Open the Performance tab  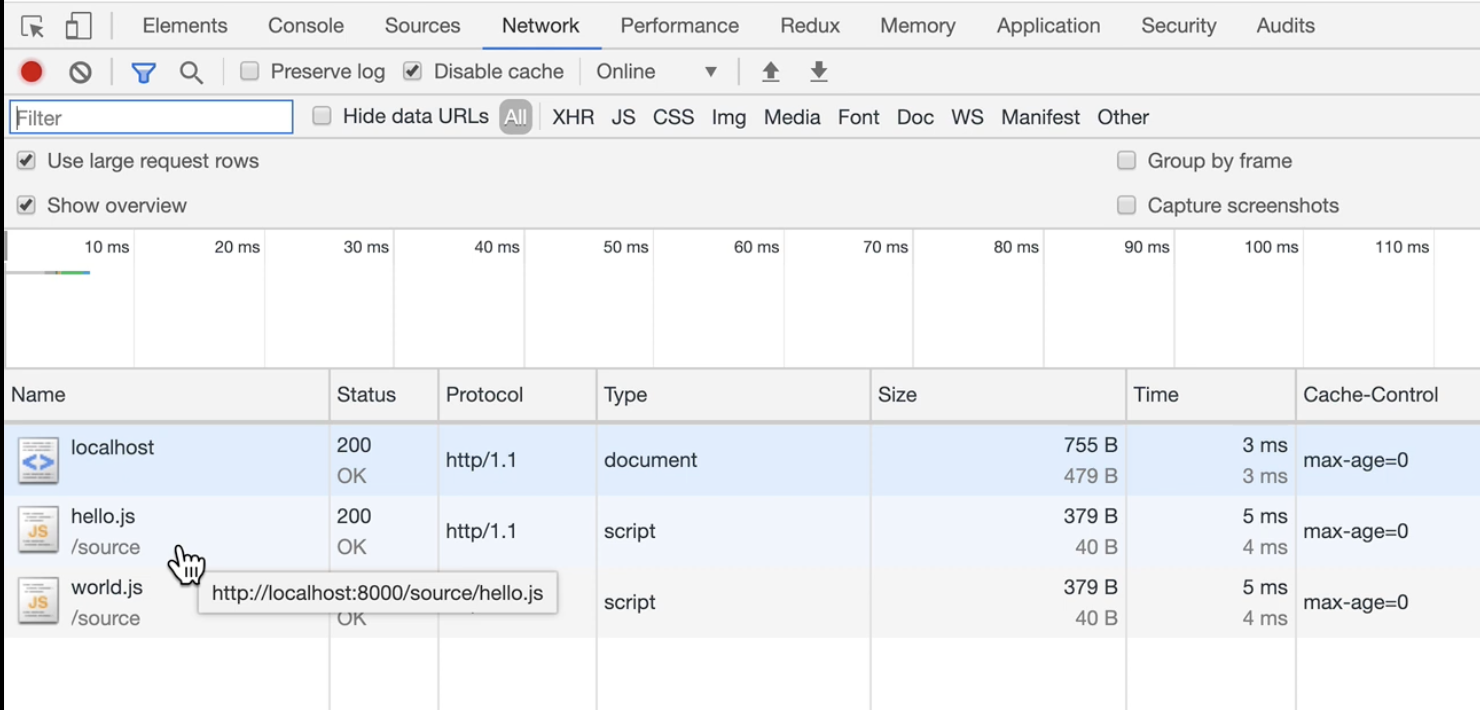[x=679, y=26]
